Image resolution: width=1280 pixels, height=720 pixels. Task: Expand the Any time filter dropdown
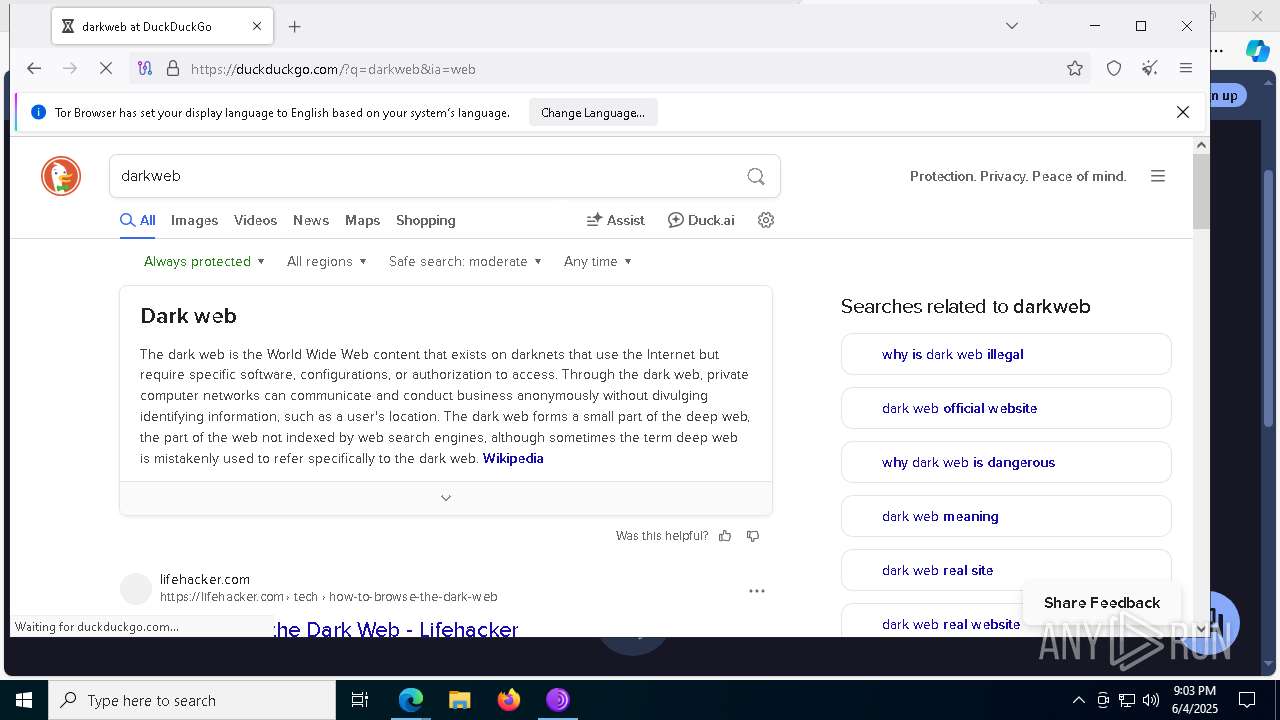(x=598, y=261)
